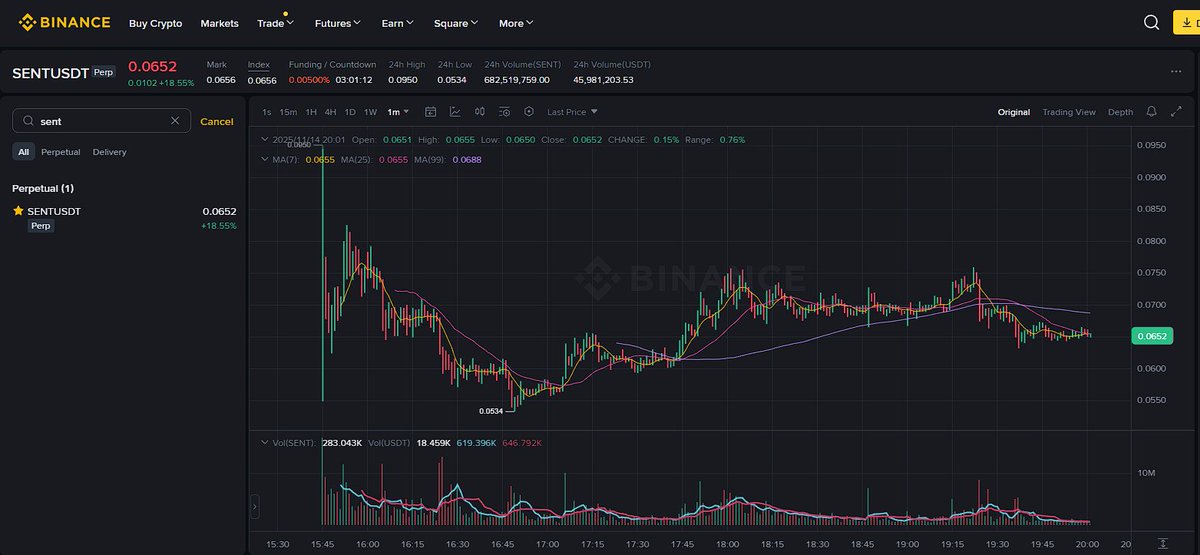Screen dimensions: 1200x555
Task: Click the 24h Low value 0.0534
Action: point(452,80)
